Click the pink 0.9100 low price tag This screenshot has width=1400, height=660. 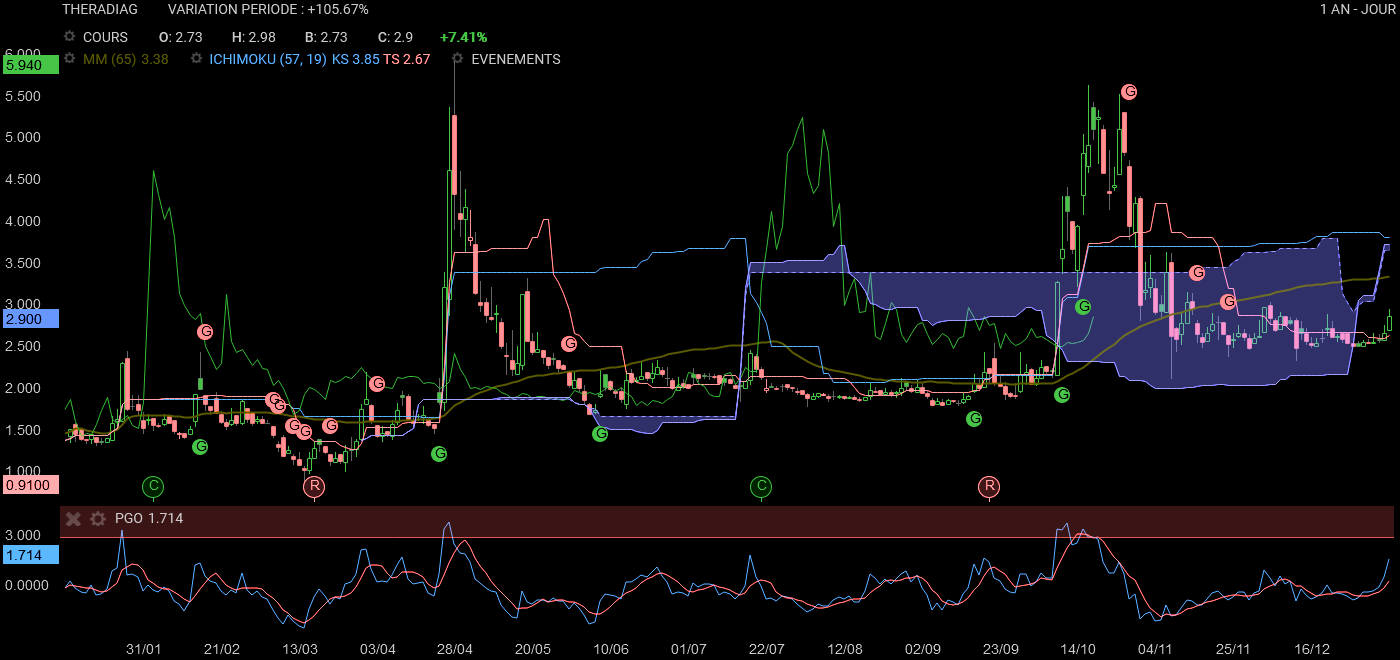[30, 485]
